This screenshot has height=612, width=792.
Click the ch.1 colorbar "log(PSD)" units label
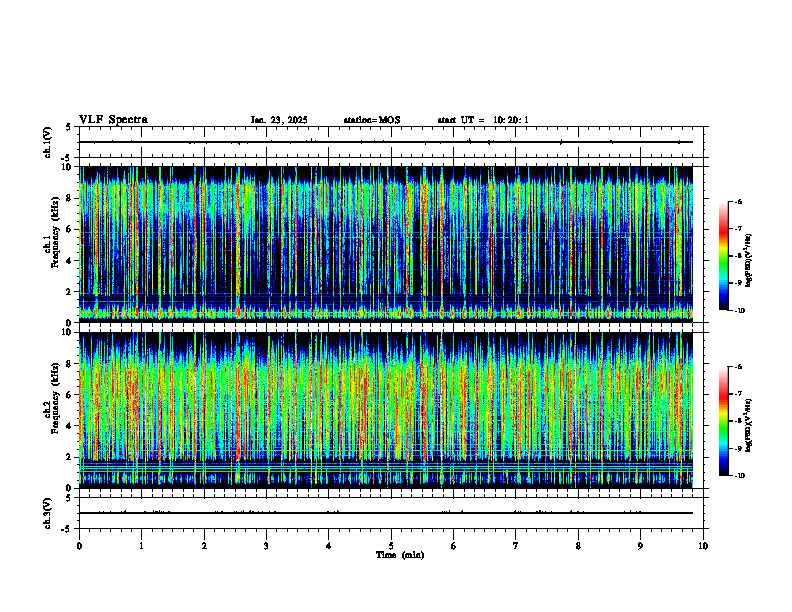[x=750, y=261]
